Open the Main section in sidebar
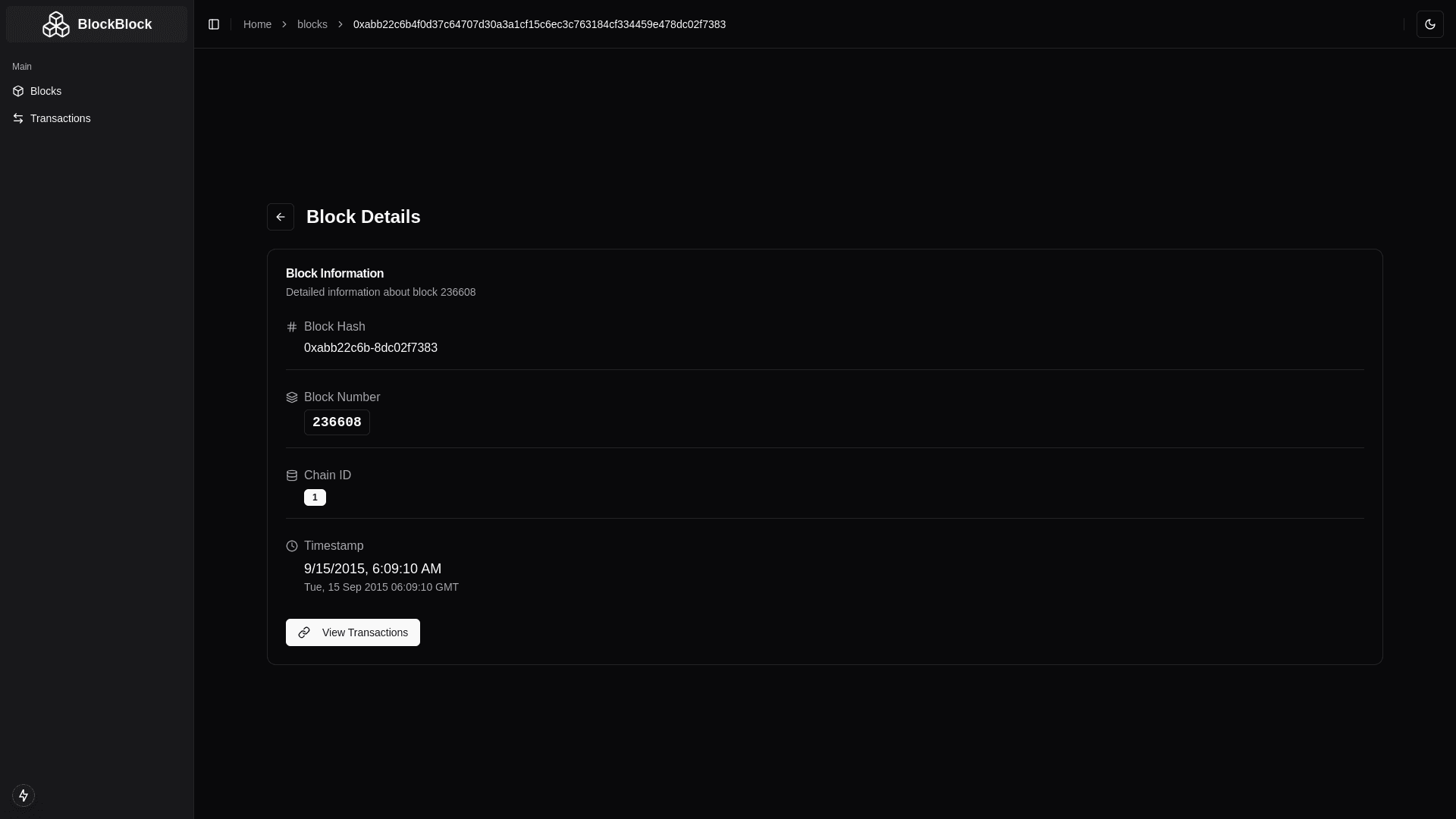The image size is (1456, 819). pyautogui.click(x=22, y=67)
